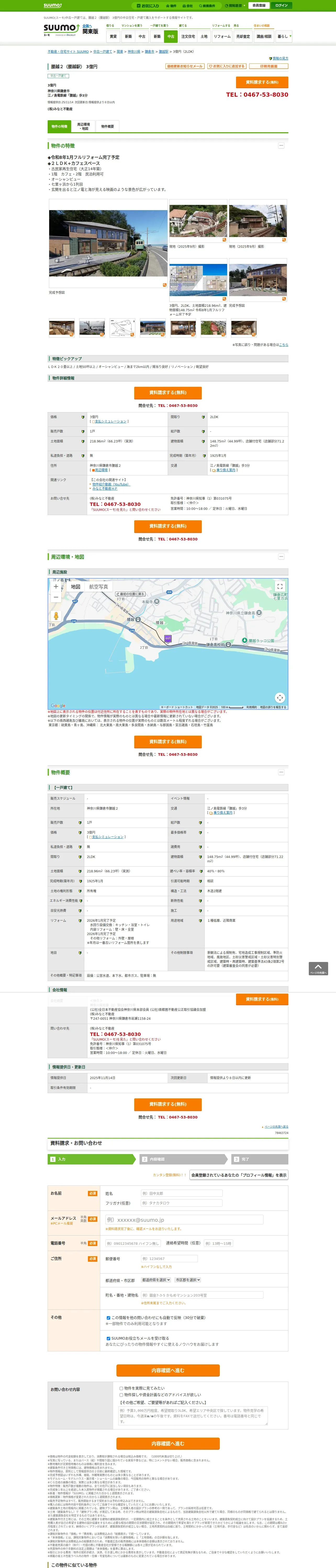Image resolution: width=336 pixels, height=1568 pixels.
Task: Click the 情報の見方 help link icon
Action: click(271, 59)
